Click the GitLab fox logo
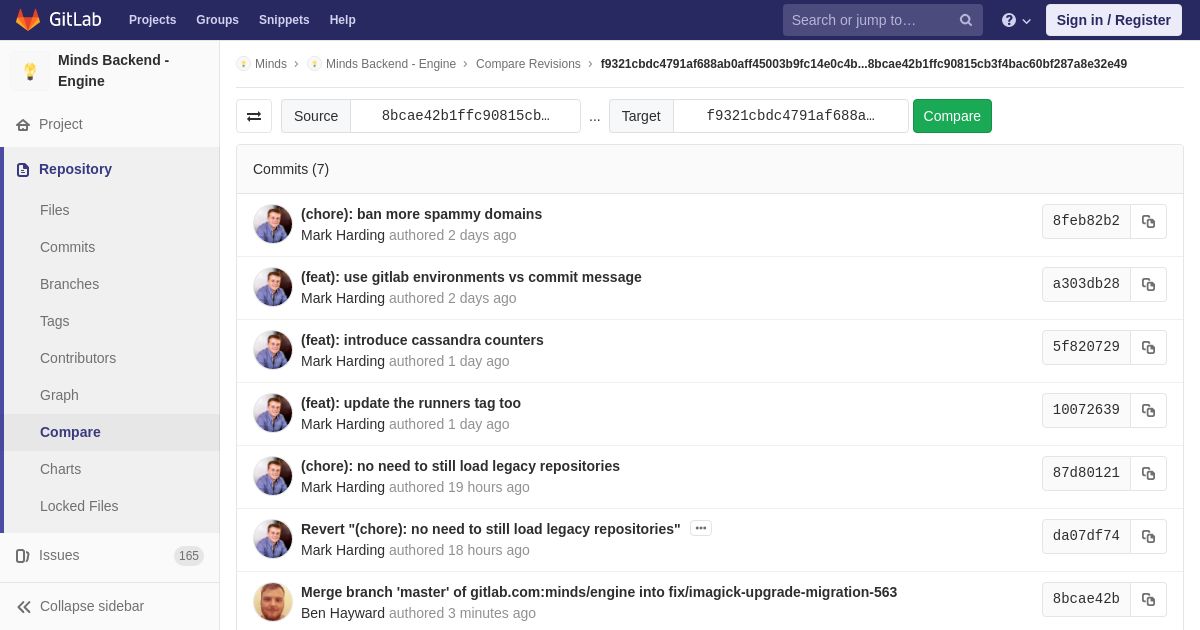This screenshot has height=630, width=1200. [x=28, y=20]
